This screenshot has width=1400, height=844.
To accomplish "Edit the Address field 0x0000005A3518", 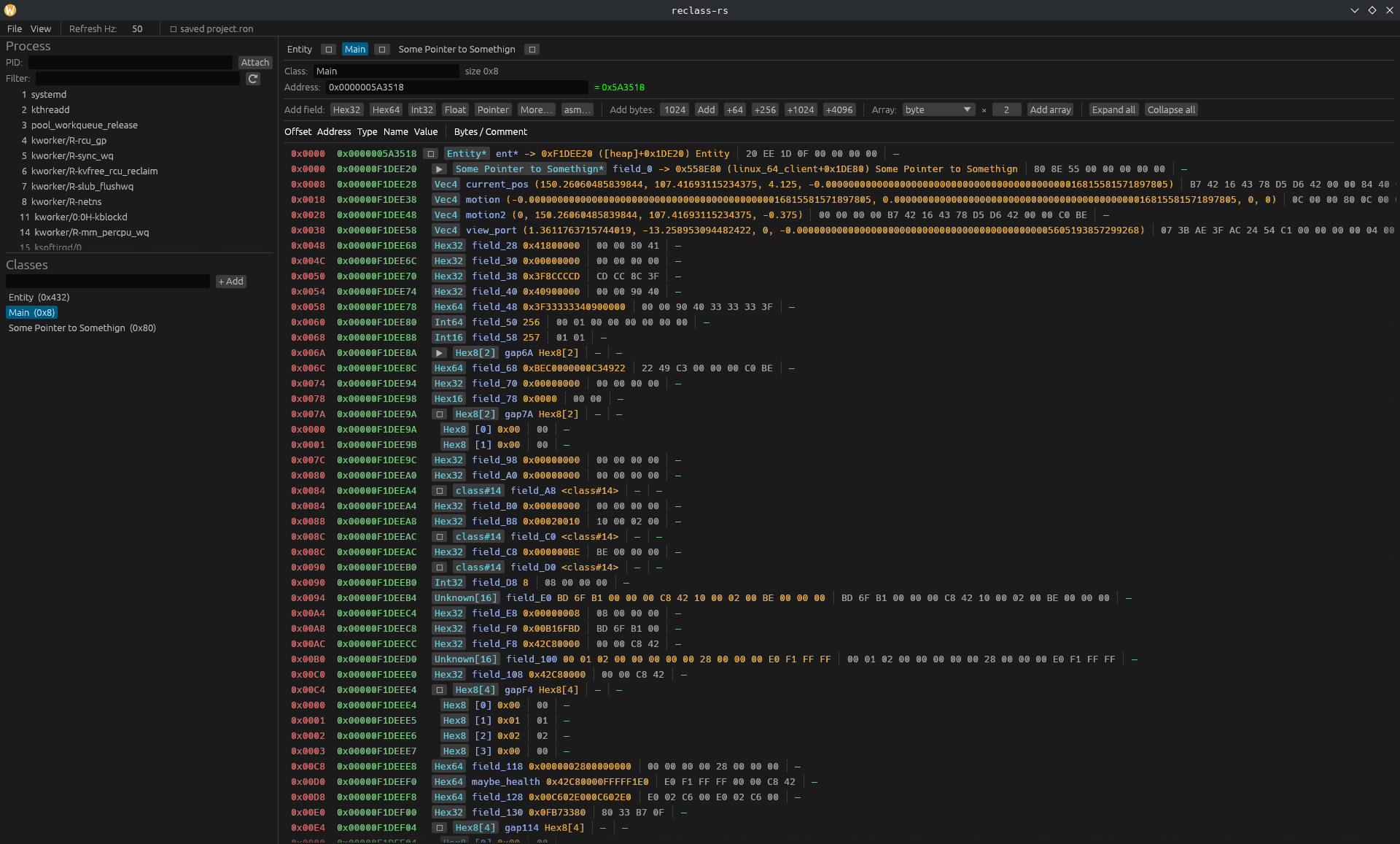I will click(457, 88).
